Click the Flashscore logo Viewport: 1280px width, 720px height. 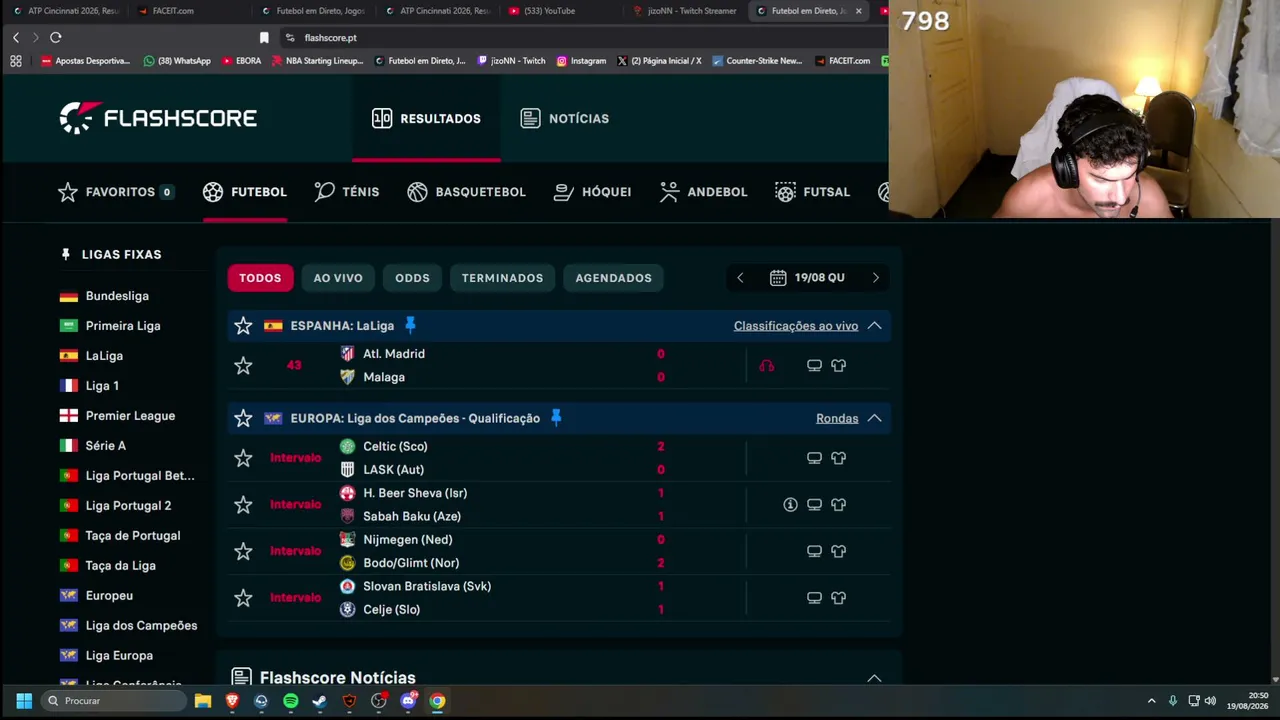coord(158,118)
